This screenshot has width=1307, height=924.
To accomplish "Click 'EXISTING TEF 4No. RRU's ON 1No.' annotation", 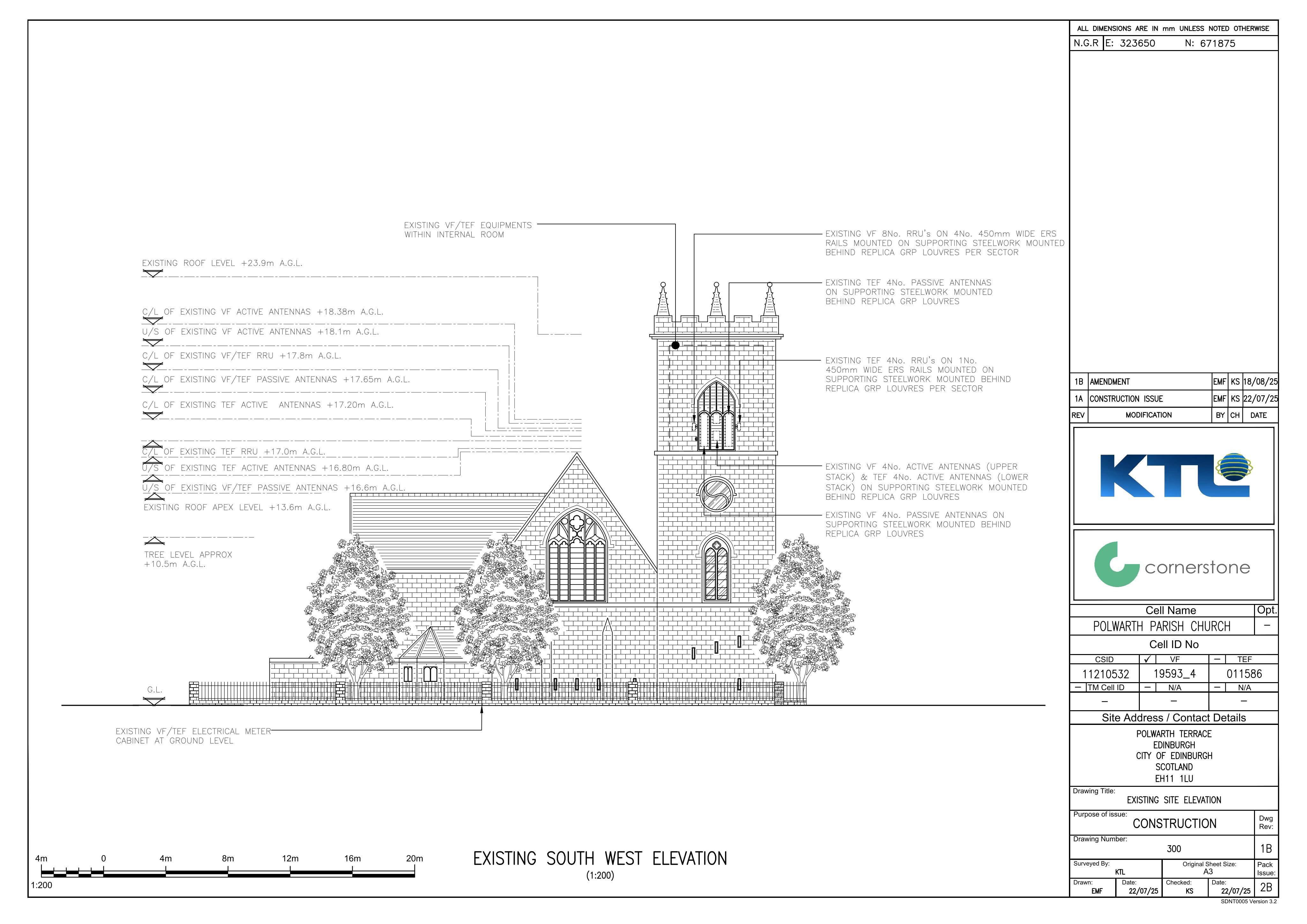I will 918,375.
